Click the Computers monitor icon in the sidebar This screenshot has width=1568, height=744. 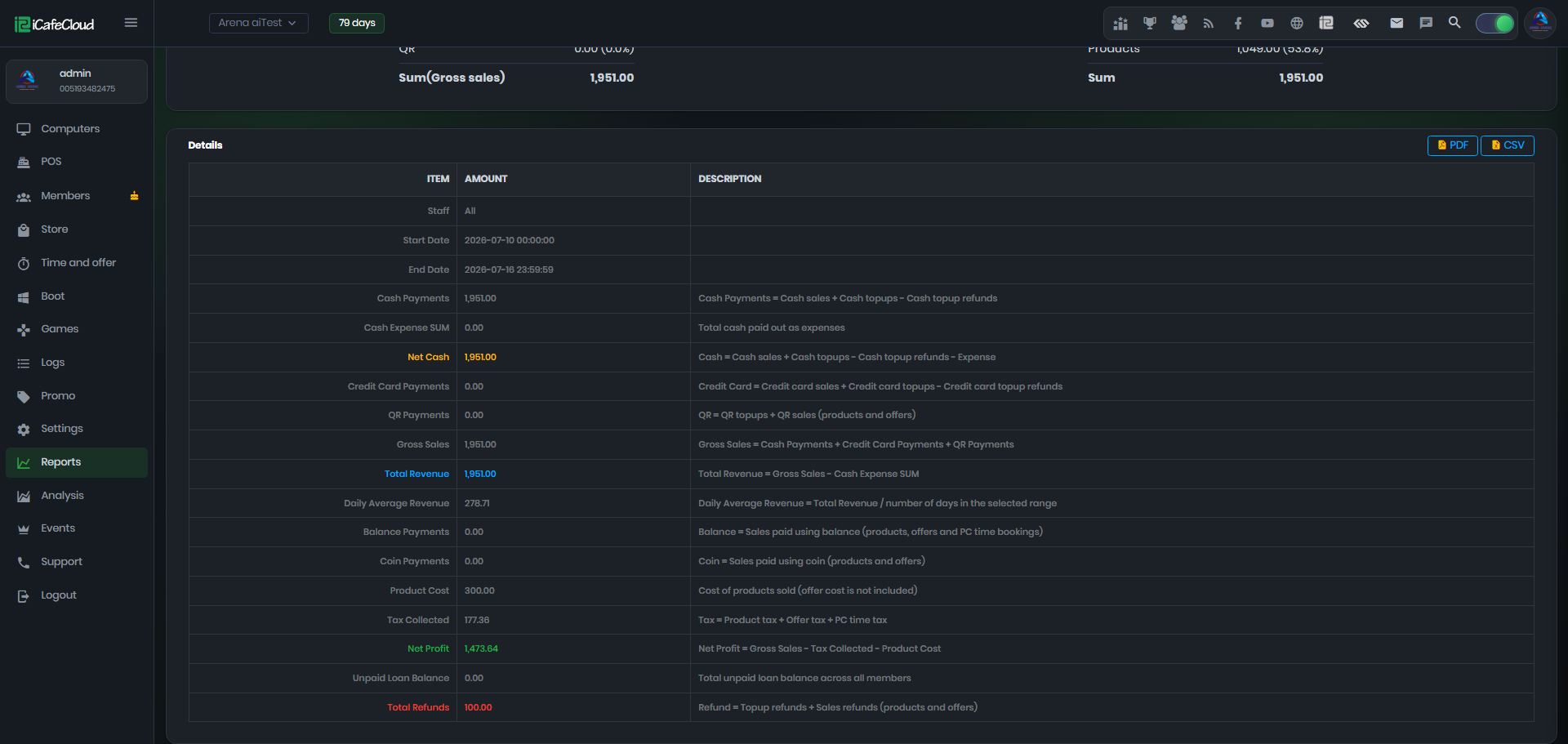pyautogui.click(x=24, y=129)
